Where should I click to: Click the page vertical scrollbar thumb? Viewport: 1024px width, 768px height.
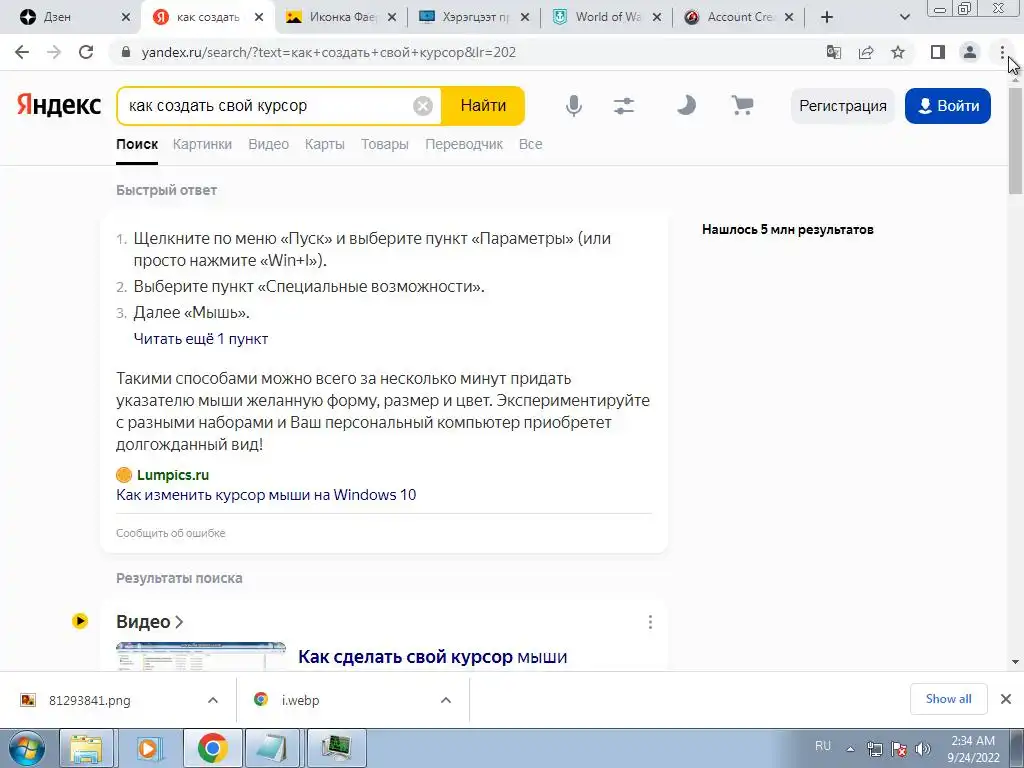(1015, 140)
